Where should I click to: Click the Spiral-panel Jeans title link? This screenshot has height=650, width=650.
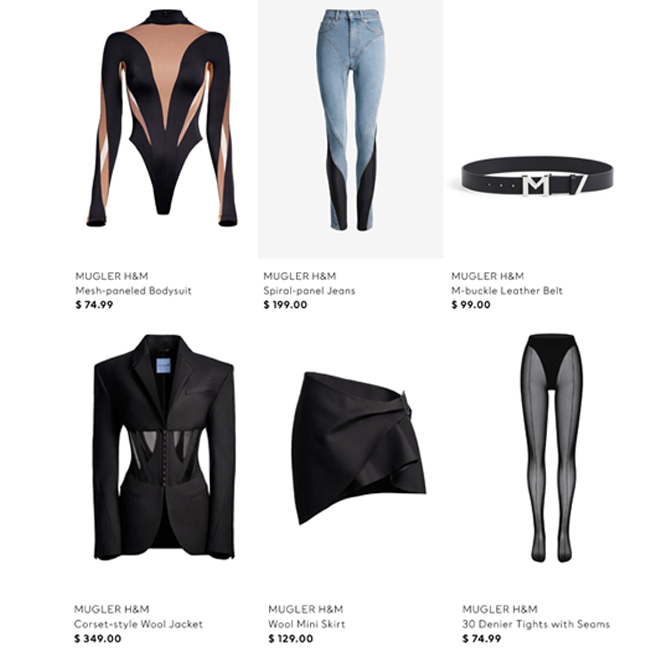pos(309,291)
